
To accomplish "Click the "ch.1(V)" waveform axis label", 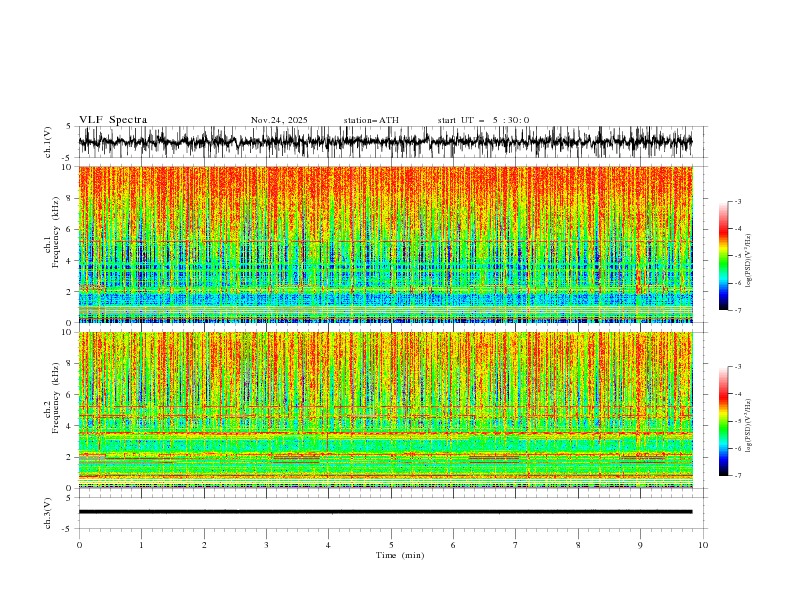I will click(x=48, y=142).
